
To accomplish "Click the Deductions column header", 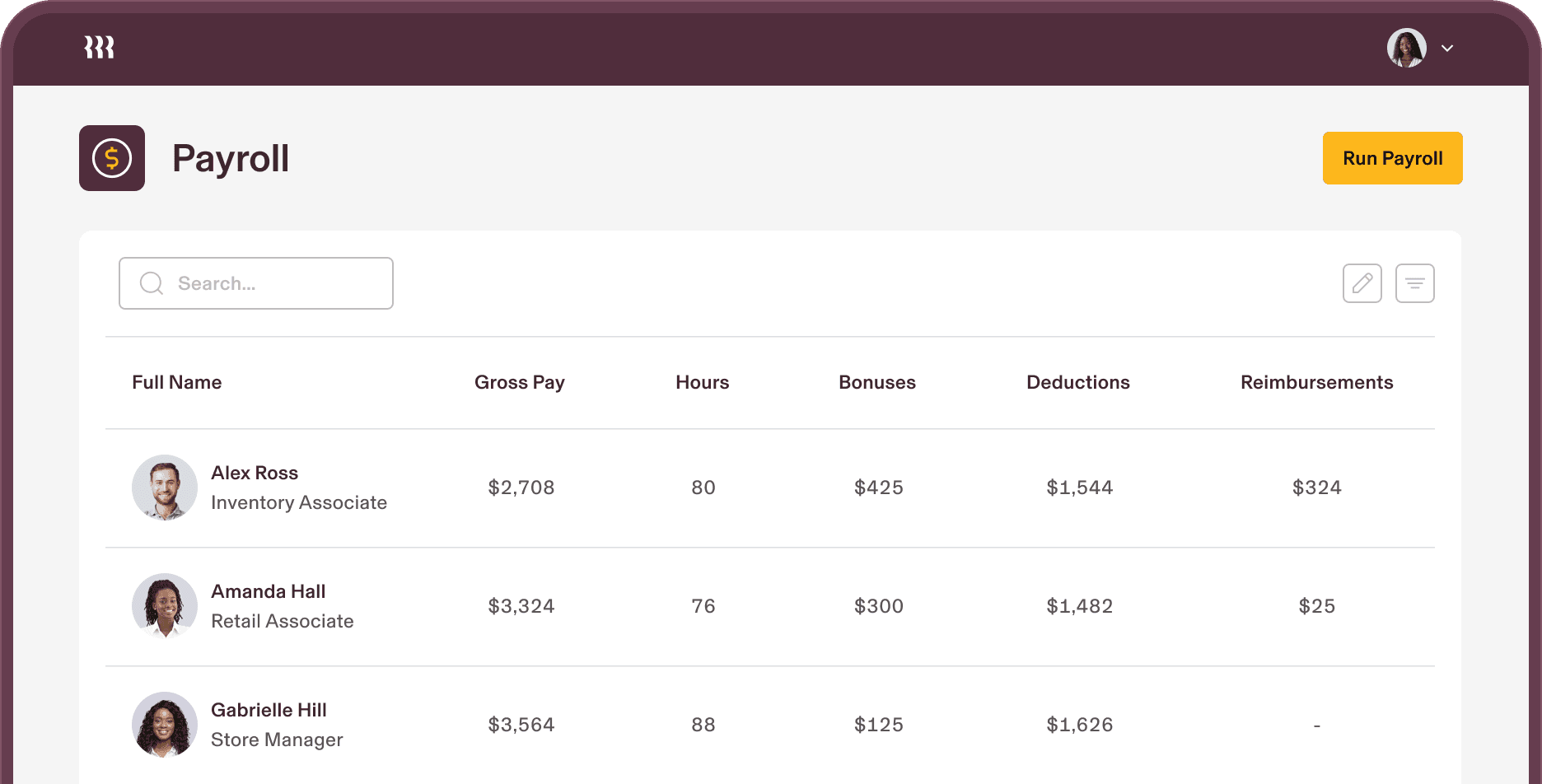I will (1077, 382).
